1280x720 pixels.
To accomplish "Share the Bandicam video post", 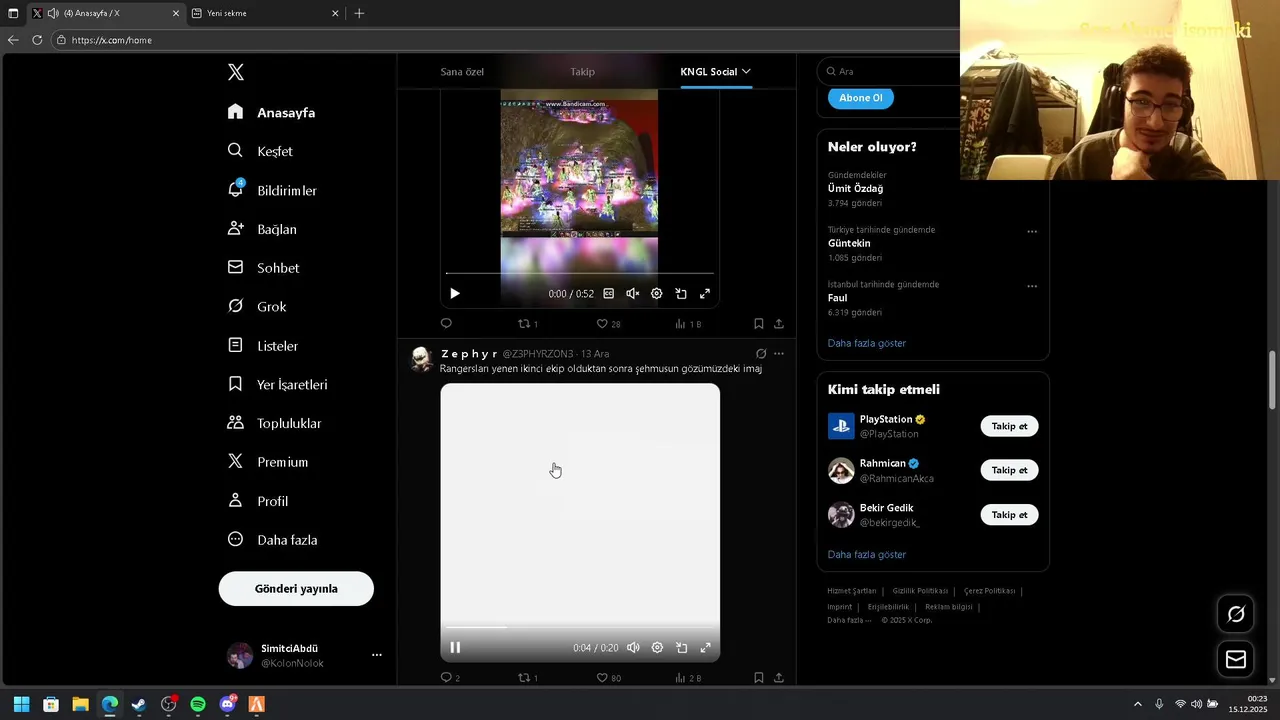I will [779, 324].
